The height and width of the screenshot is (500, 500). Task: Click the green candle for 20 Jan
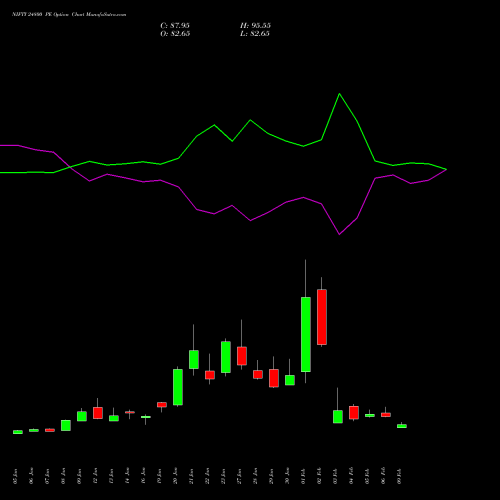point(178,387)
